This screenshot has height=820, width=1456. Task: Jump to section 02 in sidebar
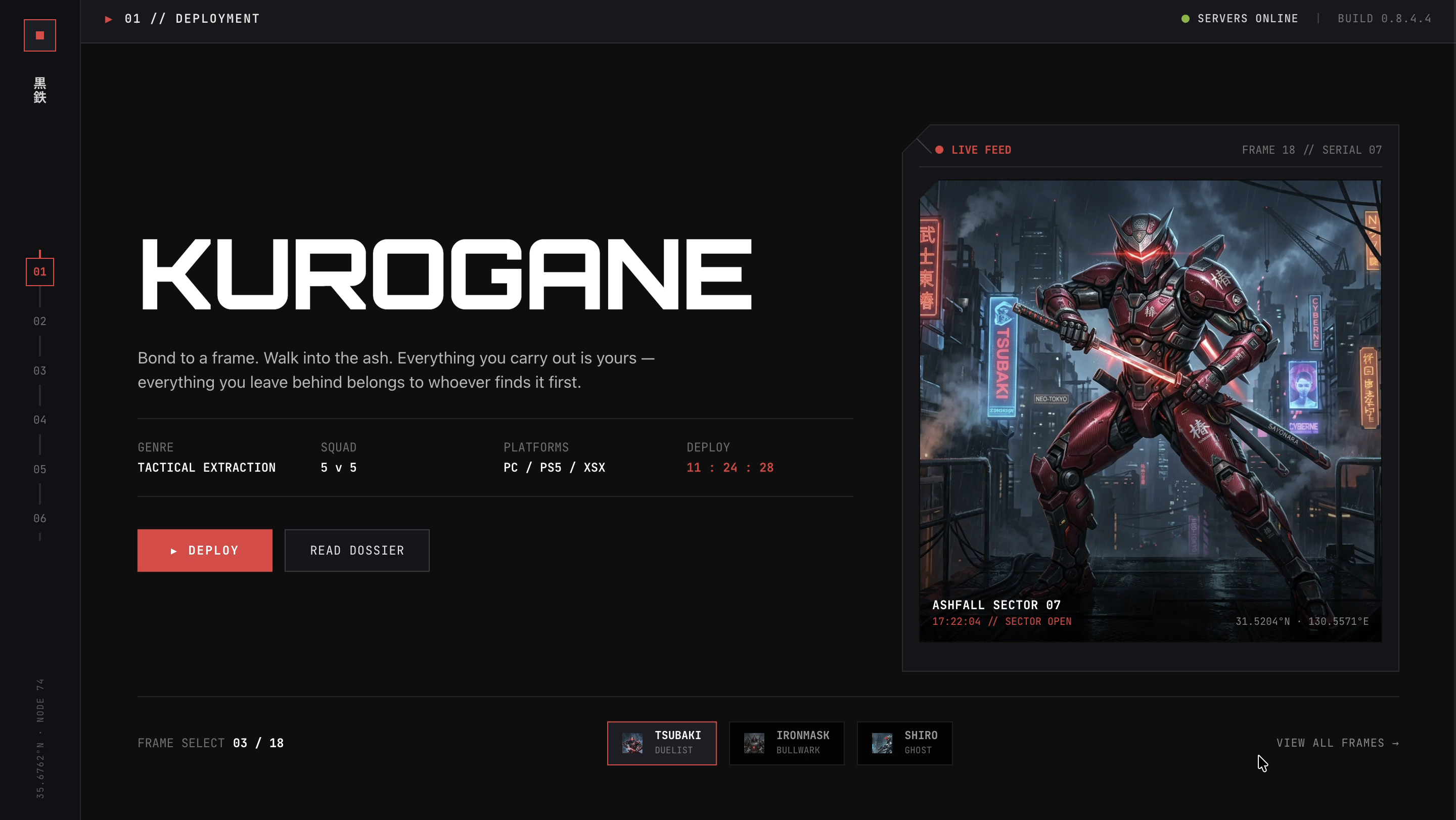(39, 322)
